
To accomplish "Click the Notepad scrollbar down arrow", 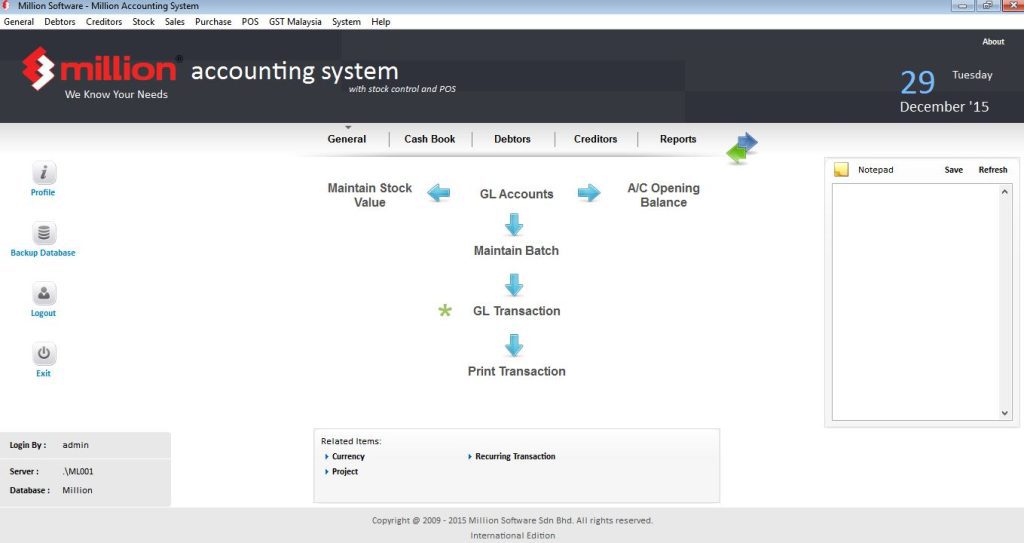I will click(x=1005, y=413).
